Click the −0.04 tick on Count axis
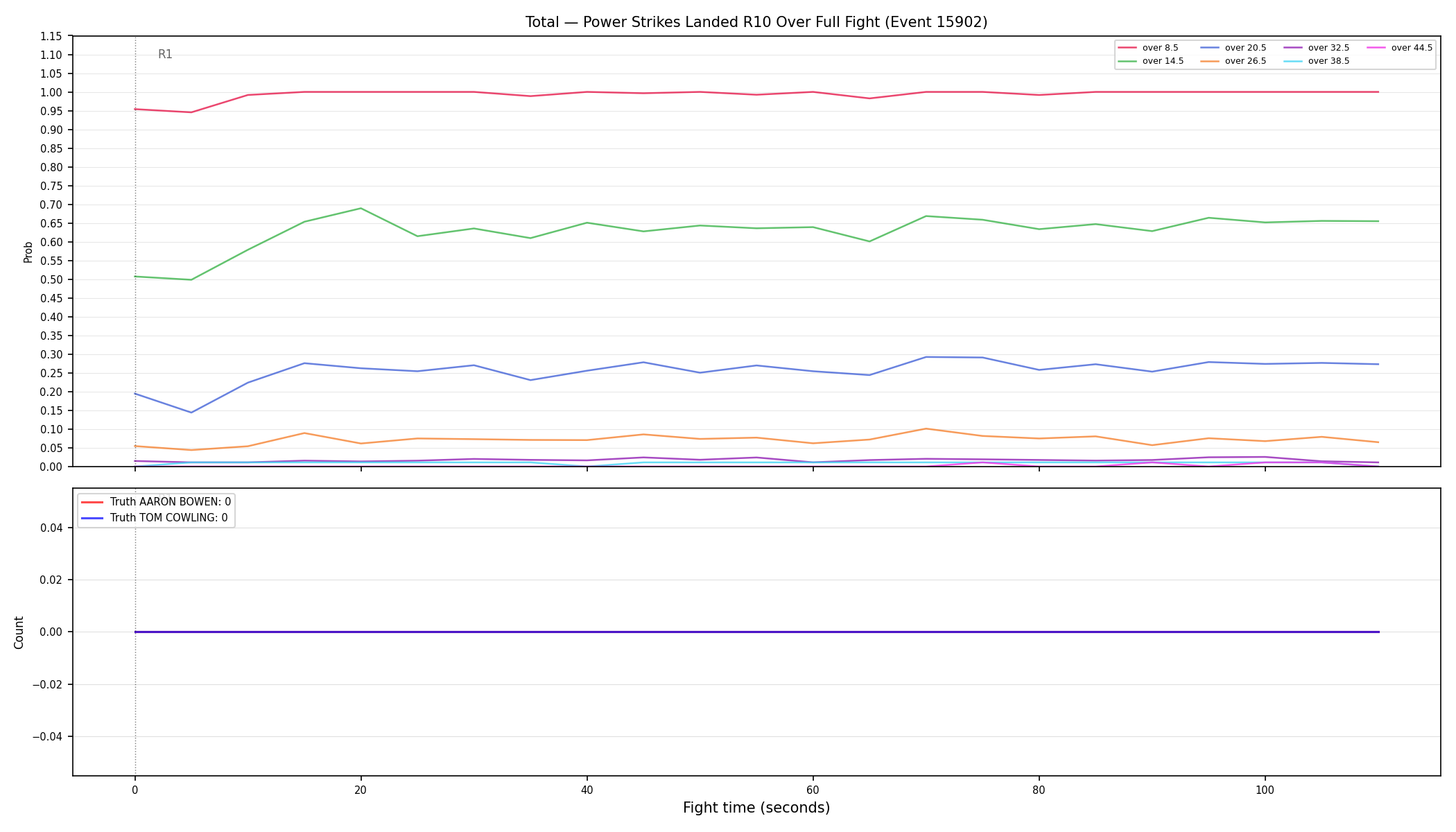 (47, 736)
